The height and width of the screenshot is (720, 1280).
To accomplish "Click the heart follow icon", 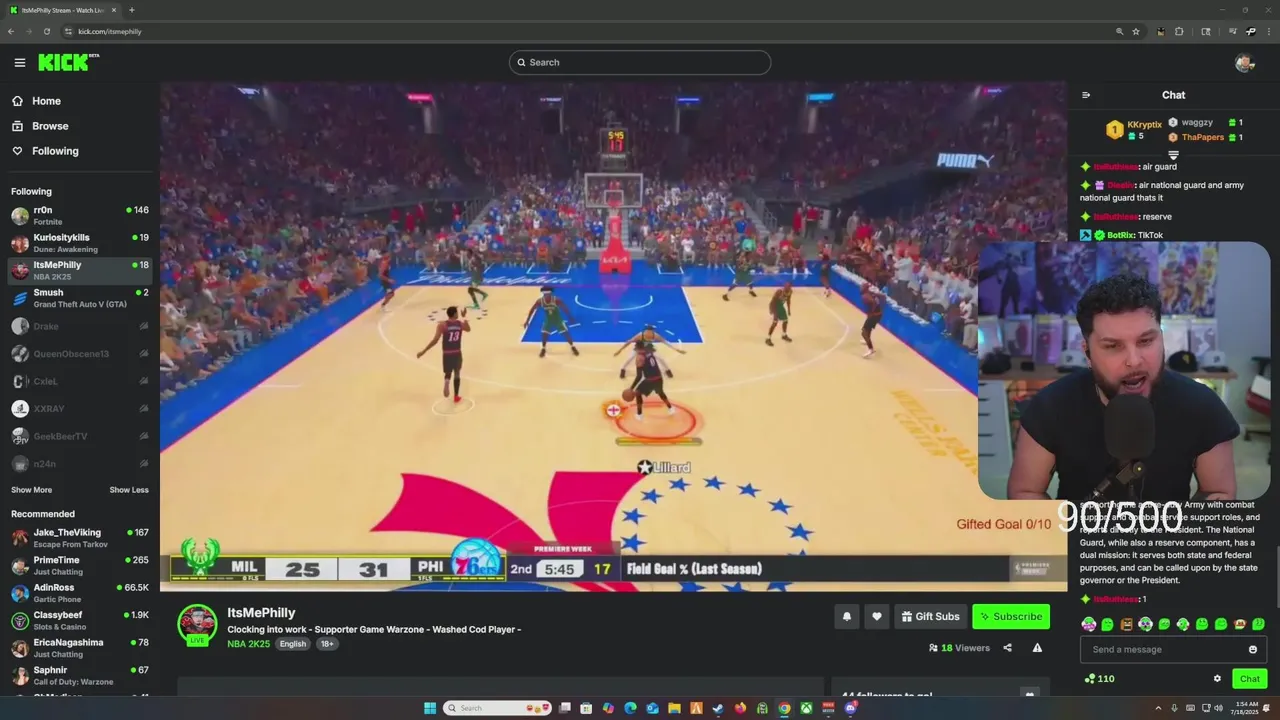I will 877,616.
